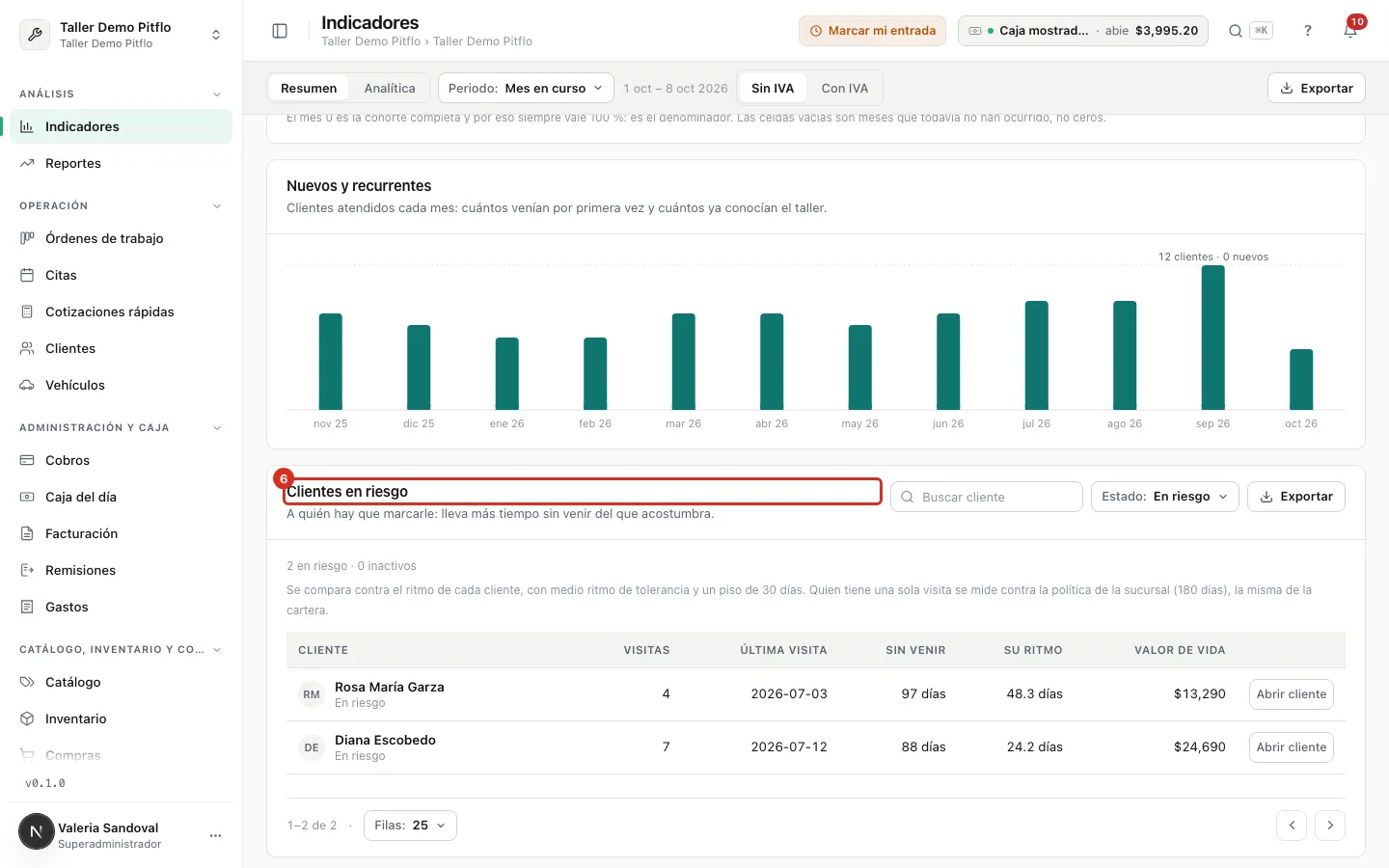
Task: Click the Gastos receipt icon
Action: tap(27, 607)
